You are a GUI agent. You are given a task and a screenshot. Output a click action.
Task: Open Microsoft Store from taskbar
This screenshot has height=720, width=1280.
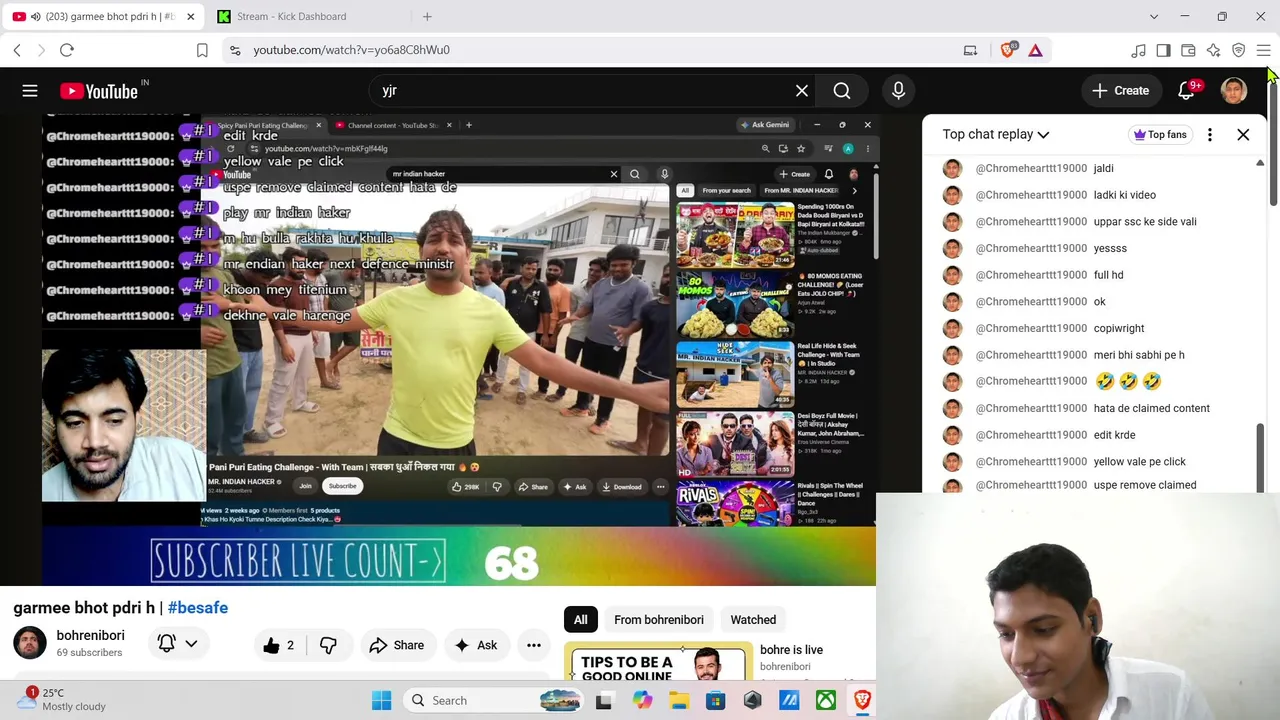point(716,701)
